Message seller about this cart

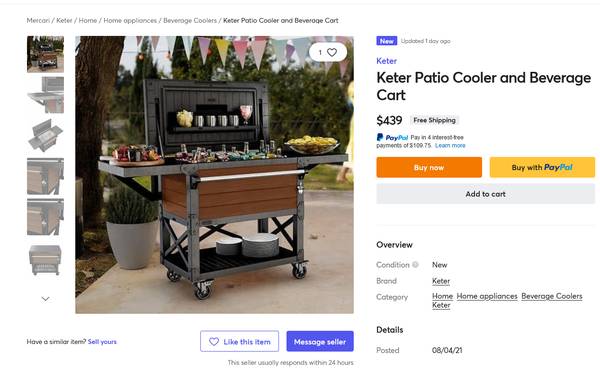tap(320, 341)
